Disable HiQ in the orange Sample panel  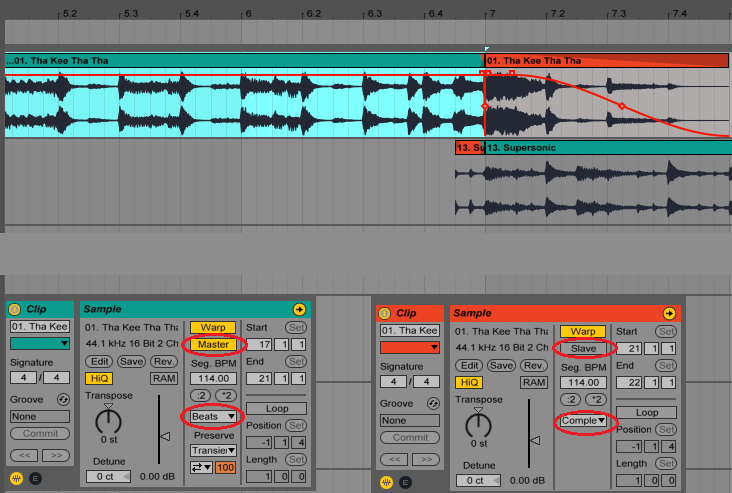click(x=468, y=382)
